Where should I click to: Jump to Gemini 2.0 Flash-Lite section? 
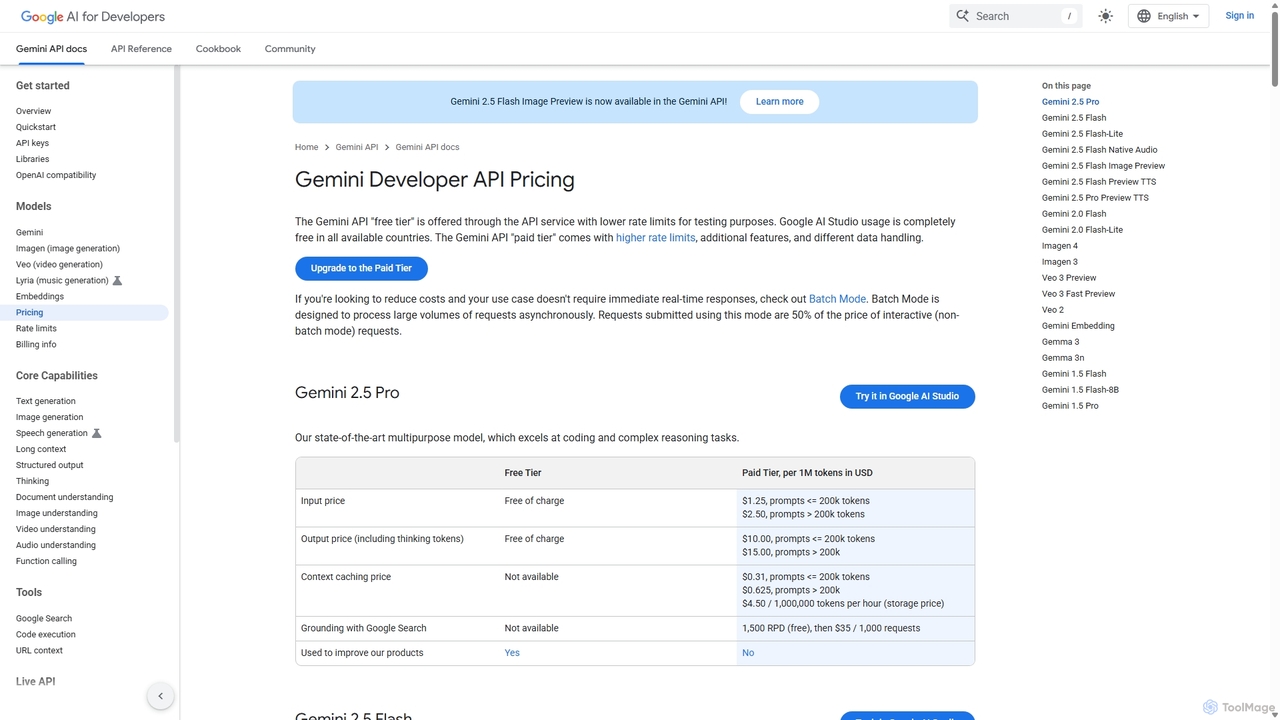[1082, 230]
